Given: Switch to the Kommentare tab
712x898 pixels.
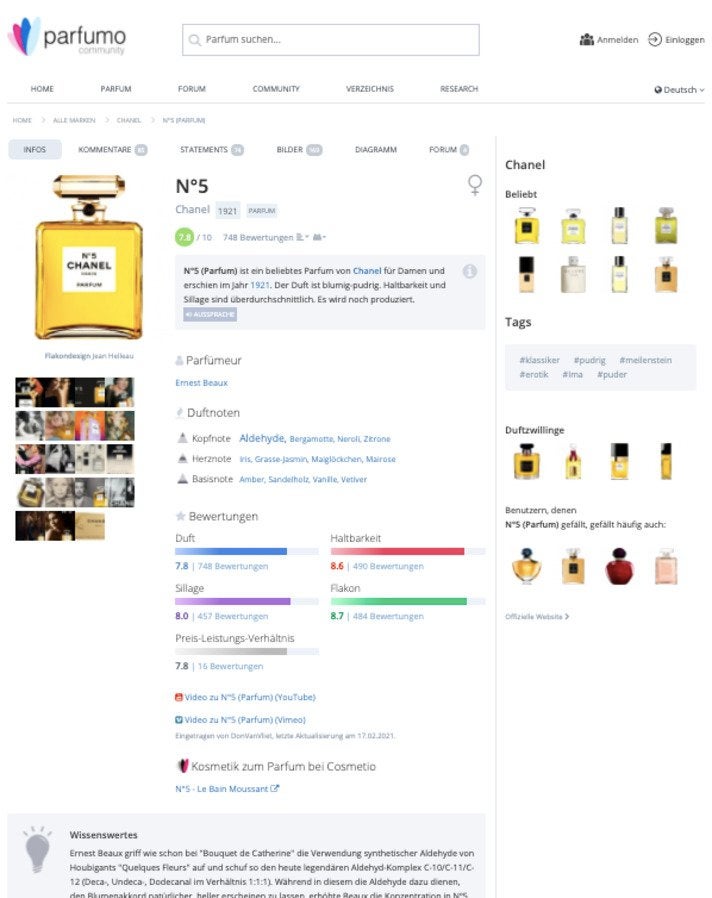Looking at the screenshot, I should tap(112, 149).
